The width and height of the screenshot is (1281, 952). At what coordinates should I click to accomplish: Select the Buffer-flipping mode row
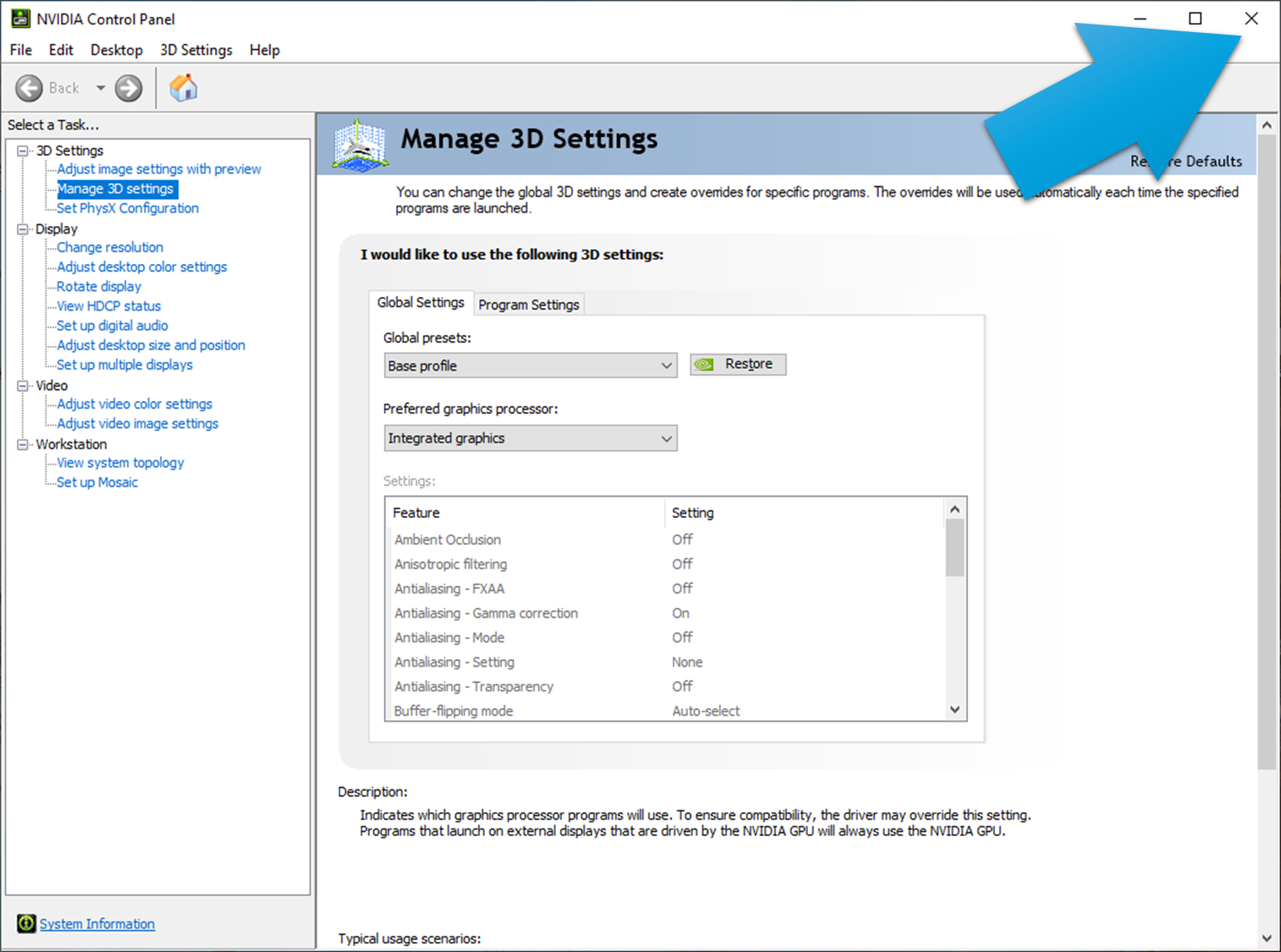click(x=665, y=711)
